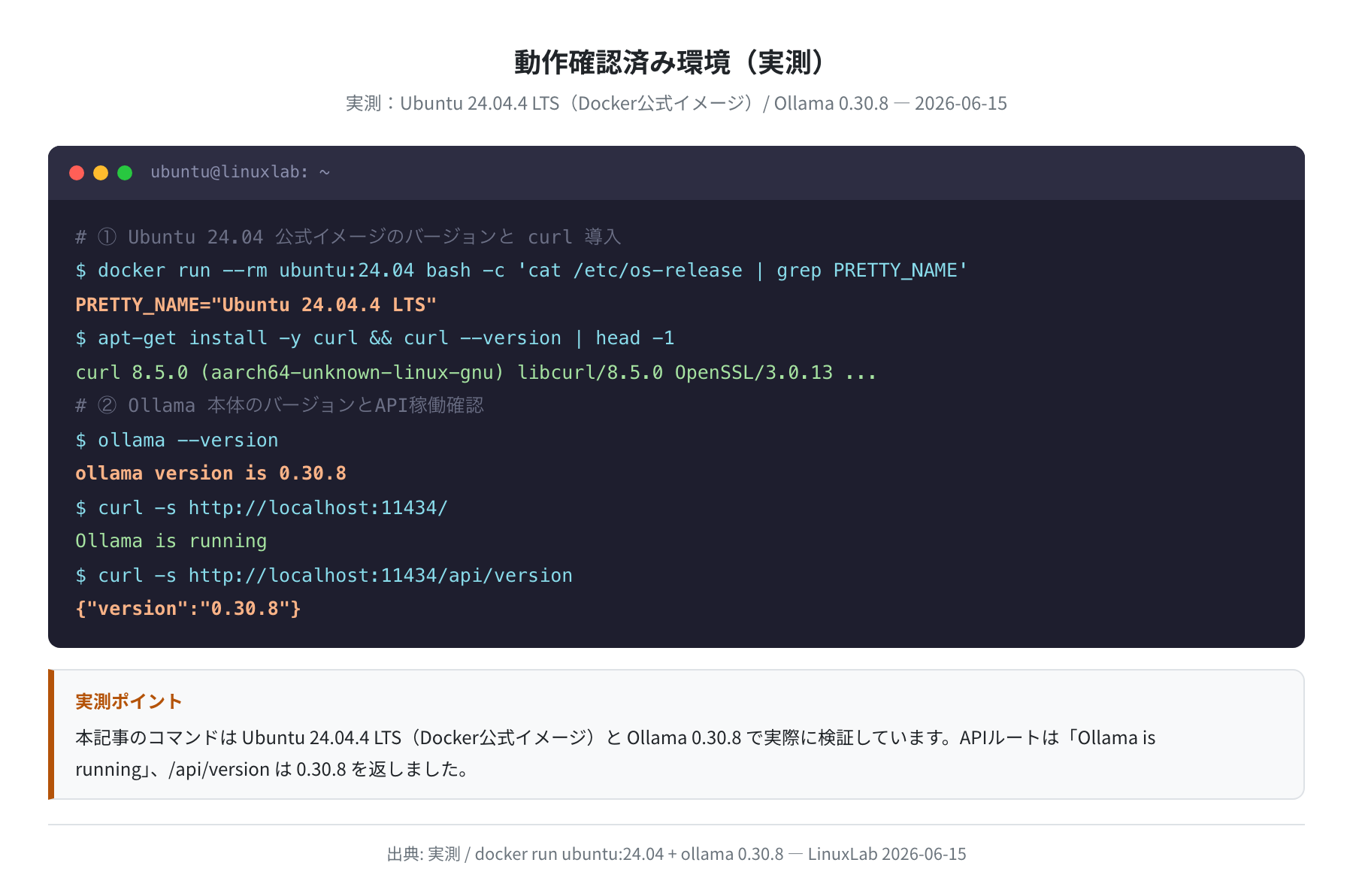Click the footer source line "出典: 実測 / docker run ubuntu:24.04"

(676, 854)
